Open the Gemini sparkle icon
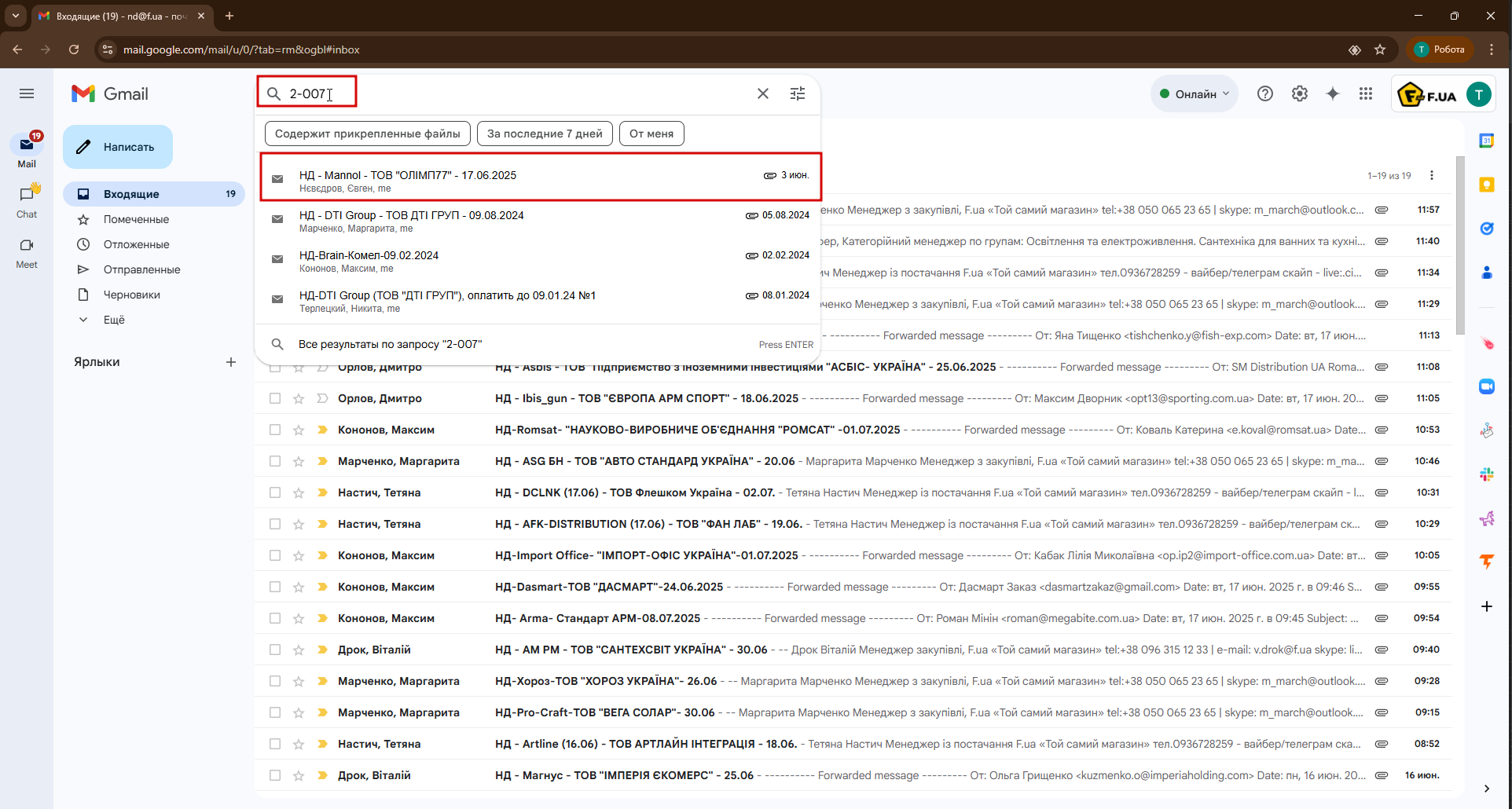The height and width of the screenshot is (809, 1512). tap(1333, 93)
